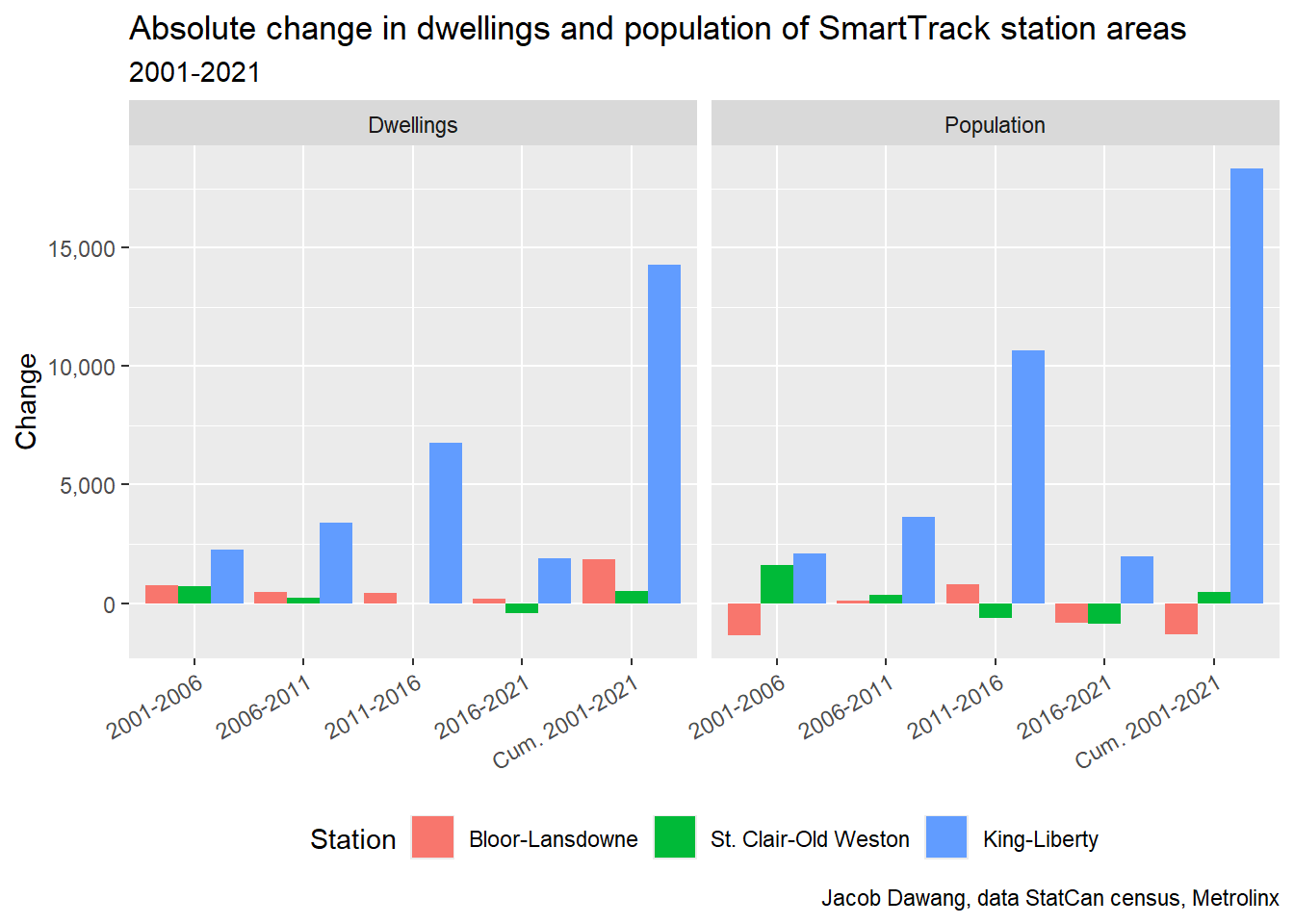This screenshot has width=1294, height=924.
Task: Select the Population facet header
Action: [x=995, y=125]
